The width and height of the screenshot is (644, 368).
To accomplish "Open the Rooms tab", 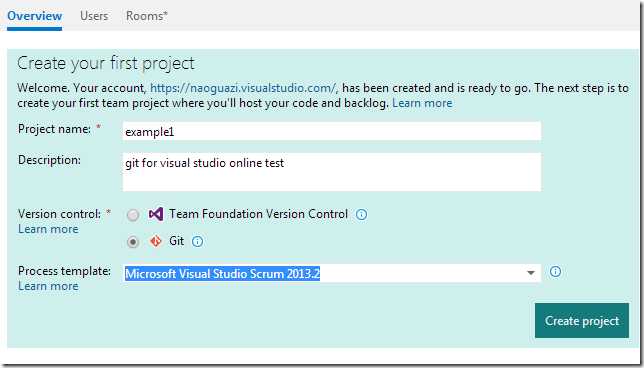I will tap(147, 16).
